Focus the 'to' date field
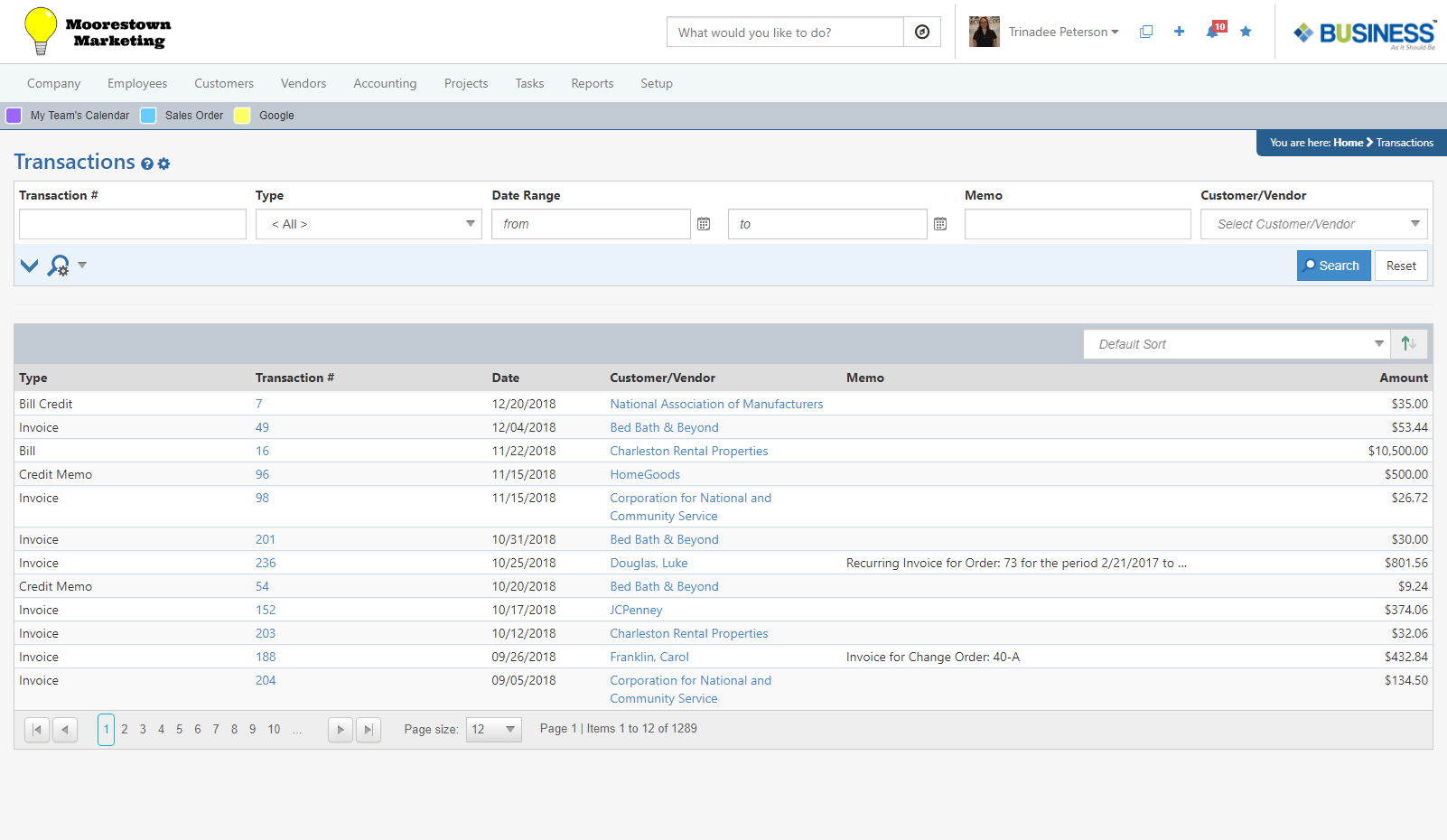1447x840 pixels. [827, 224]
